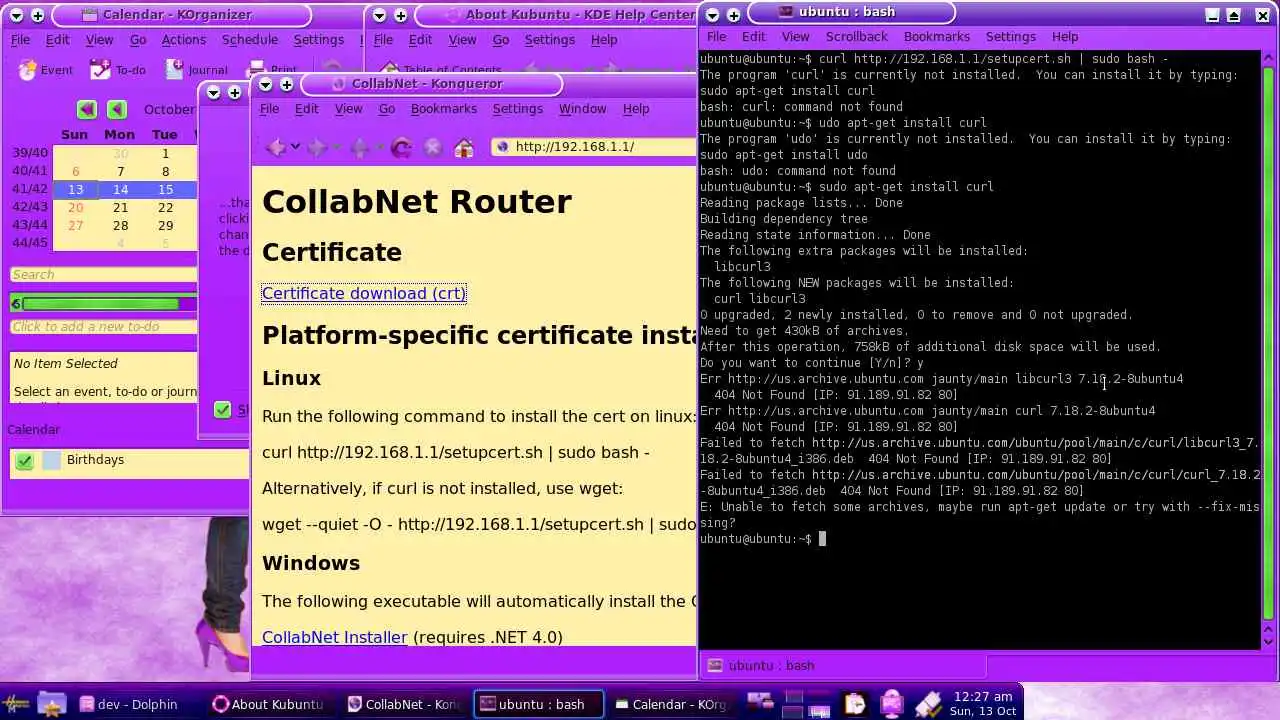Viewport: 1280px width, 720px height.
Task: Open Help Center window menu dropdown arrow
Action: [377, 15]
